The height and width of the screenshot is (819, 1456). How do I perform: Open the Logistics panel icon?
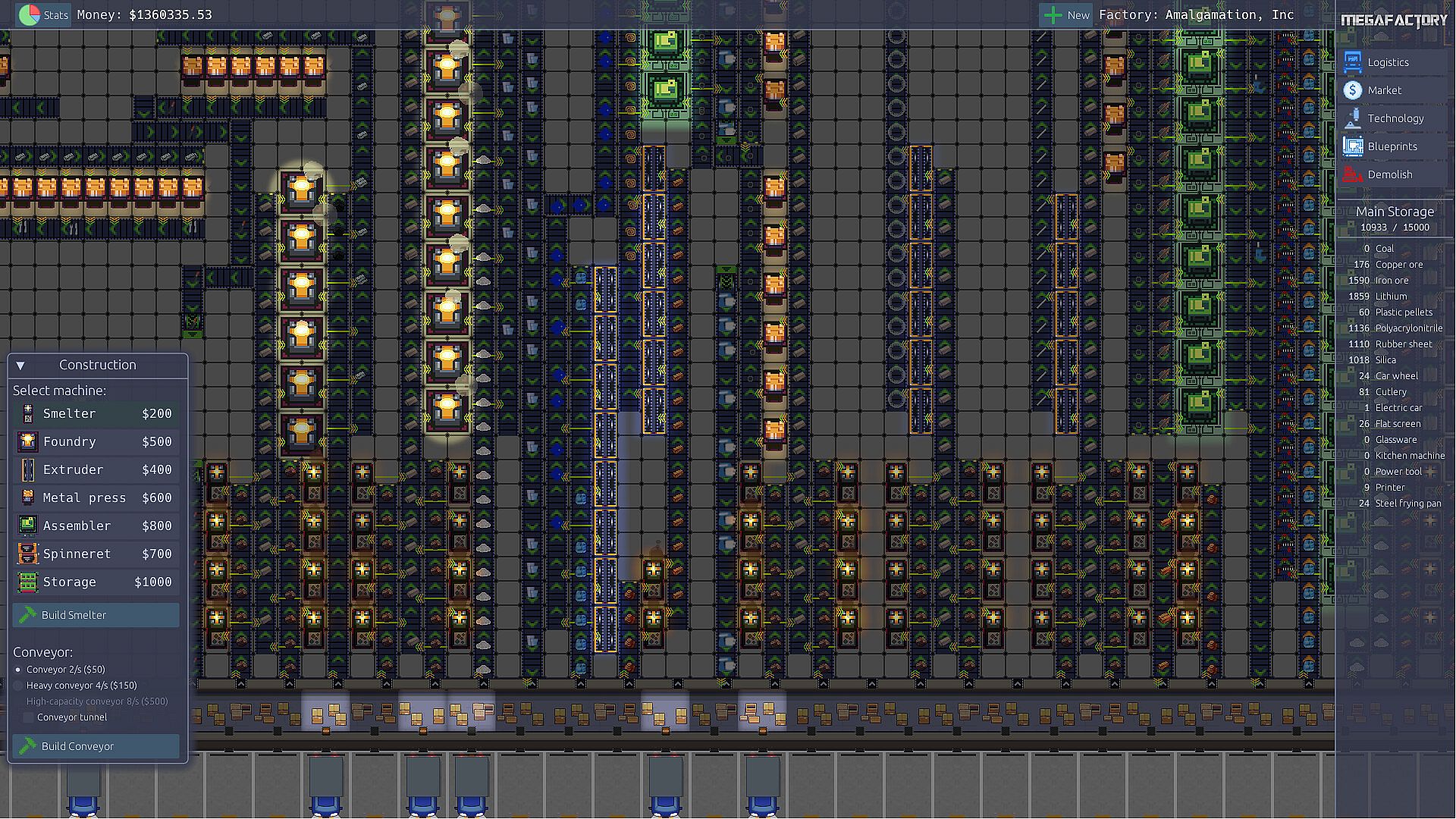click(1352, 62)
